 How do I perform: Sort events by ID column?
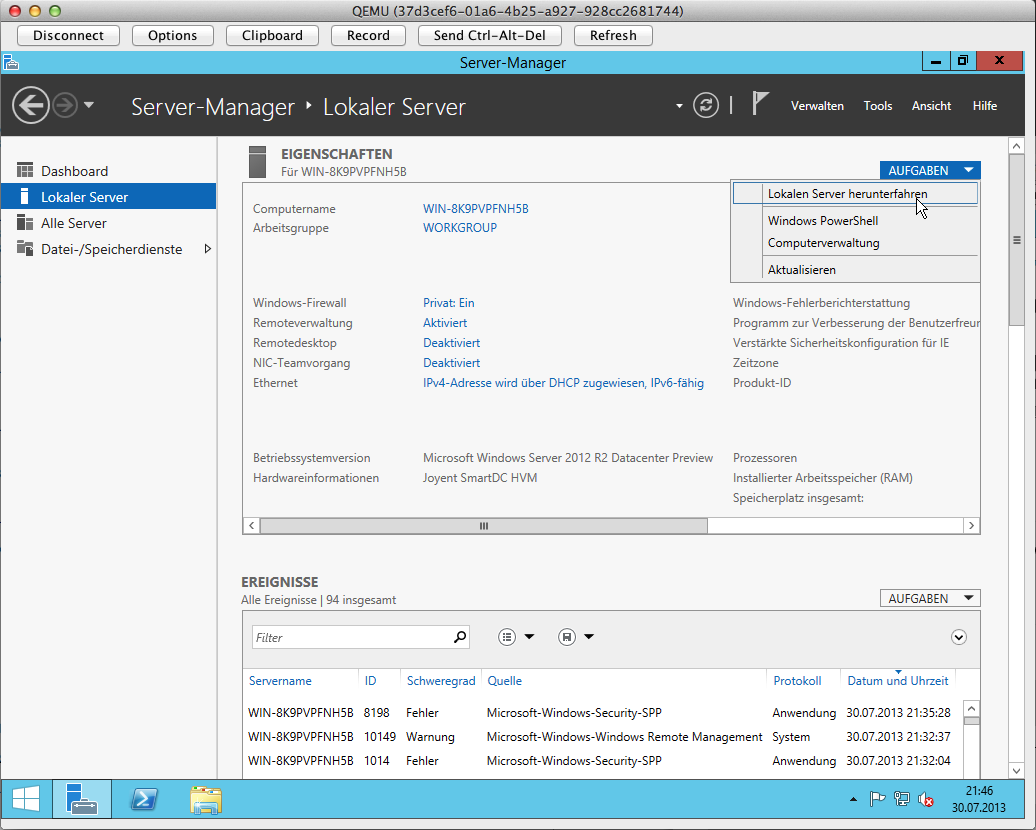pos(370,681)
